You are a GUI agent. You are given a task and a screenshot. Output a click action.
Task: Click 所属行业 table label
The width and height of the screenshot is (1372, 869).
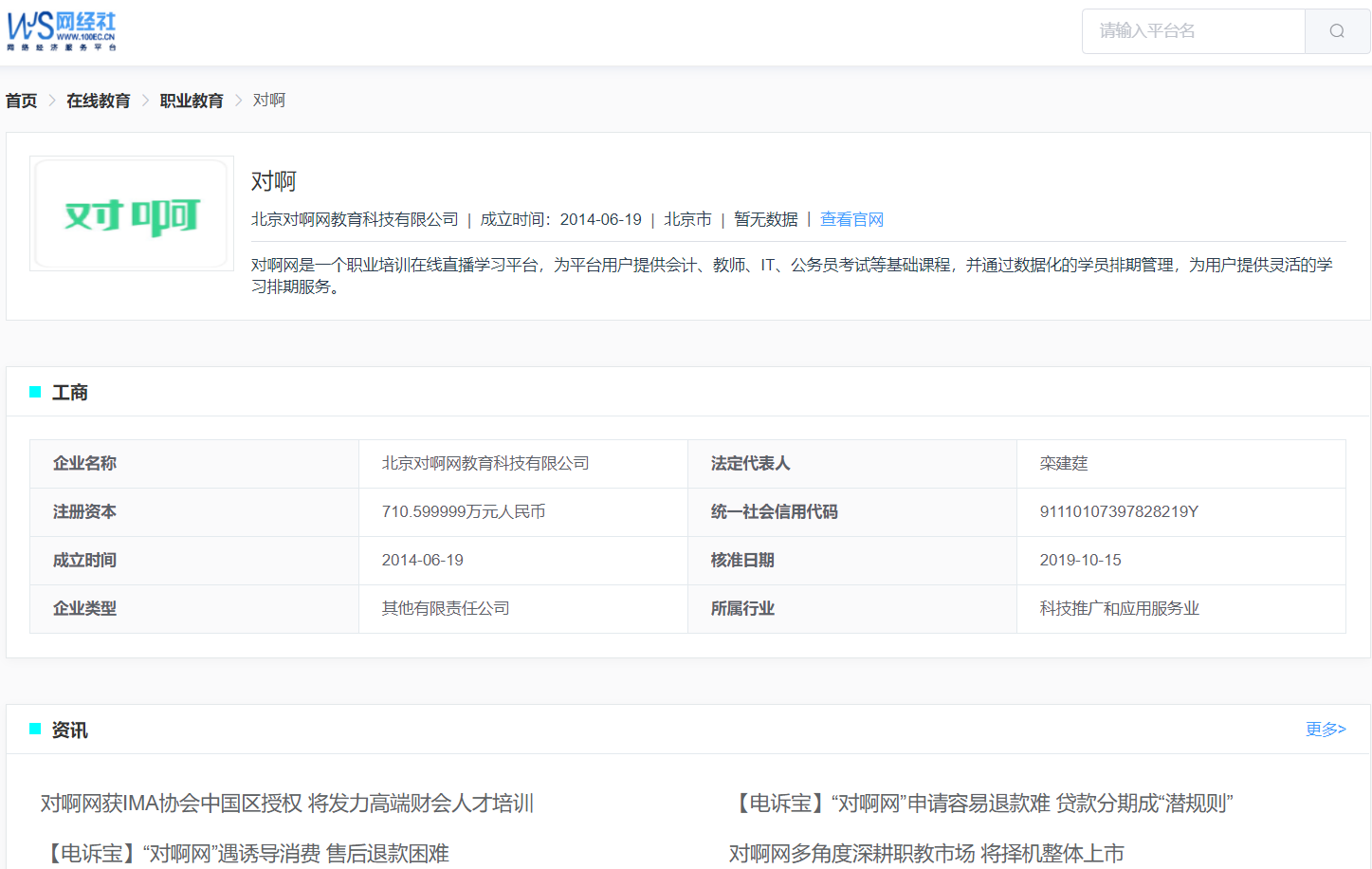[743, 608]
